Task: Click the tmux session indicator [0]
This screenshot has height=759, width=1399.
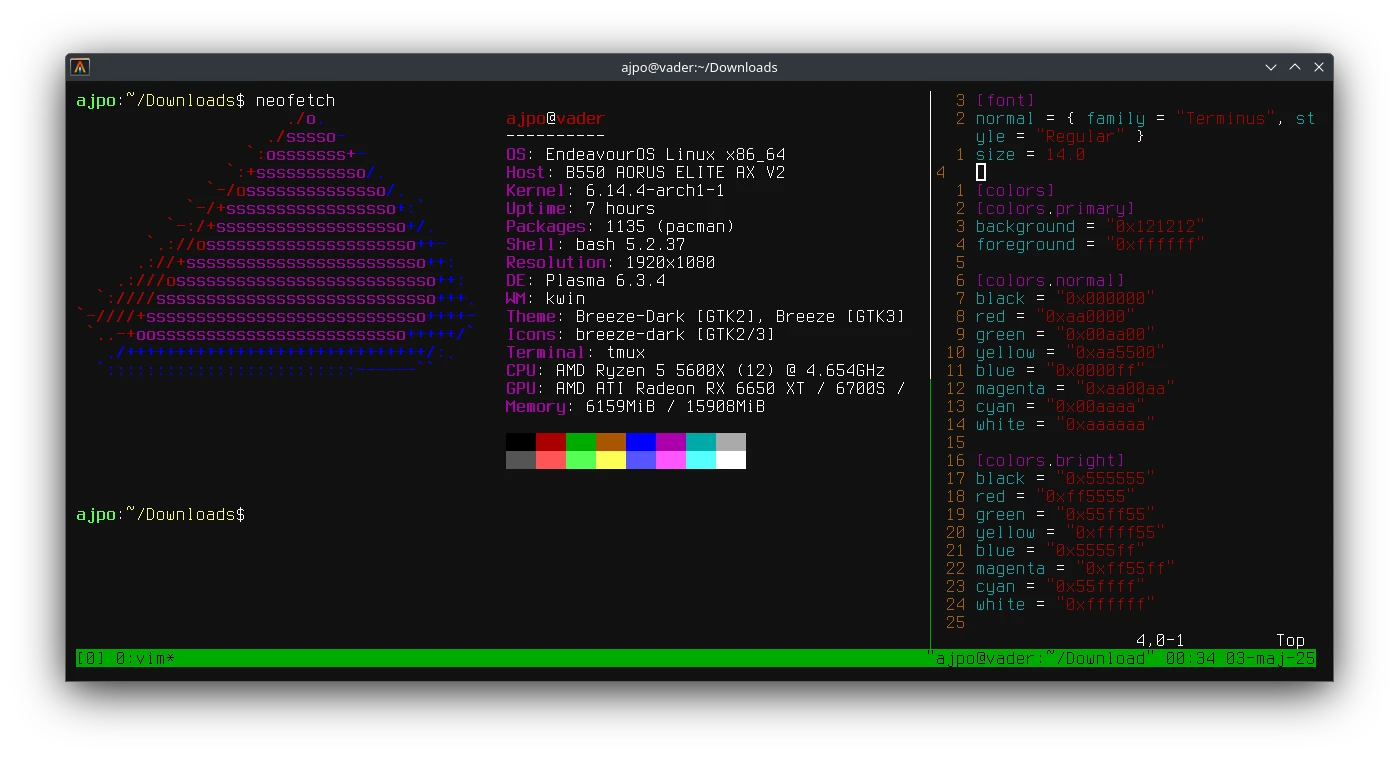Action: point(91,658)
